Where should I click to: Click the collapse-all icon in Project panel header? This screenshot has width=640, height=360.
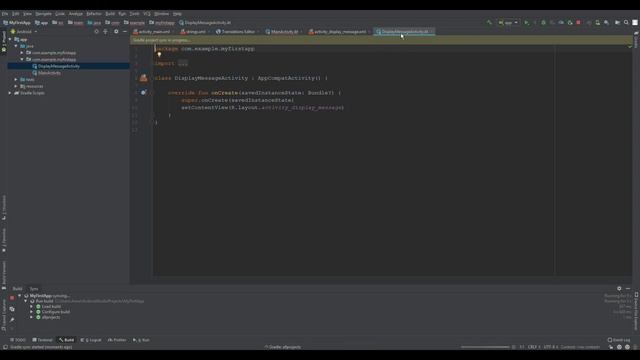pos(106,31)
